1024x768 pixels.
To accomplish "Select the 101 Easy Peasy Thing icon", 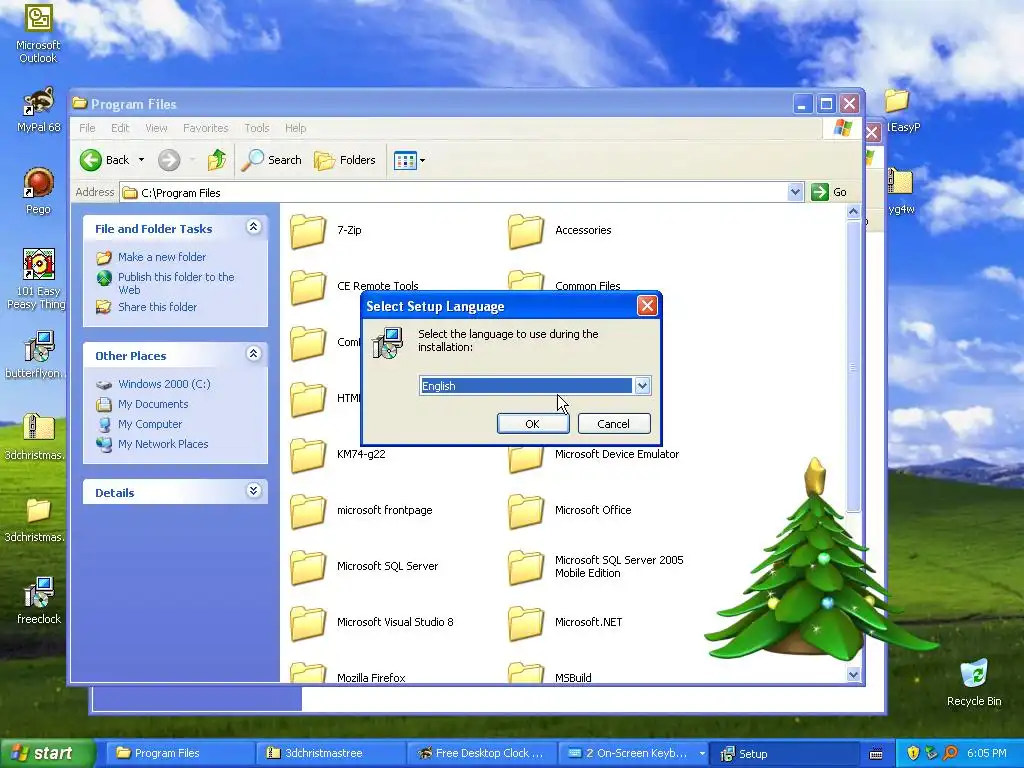I will click(x=37, y=279).
